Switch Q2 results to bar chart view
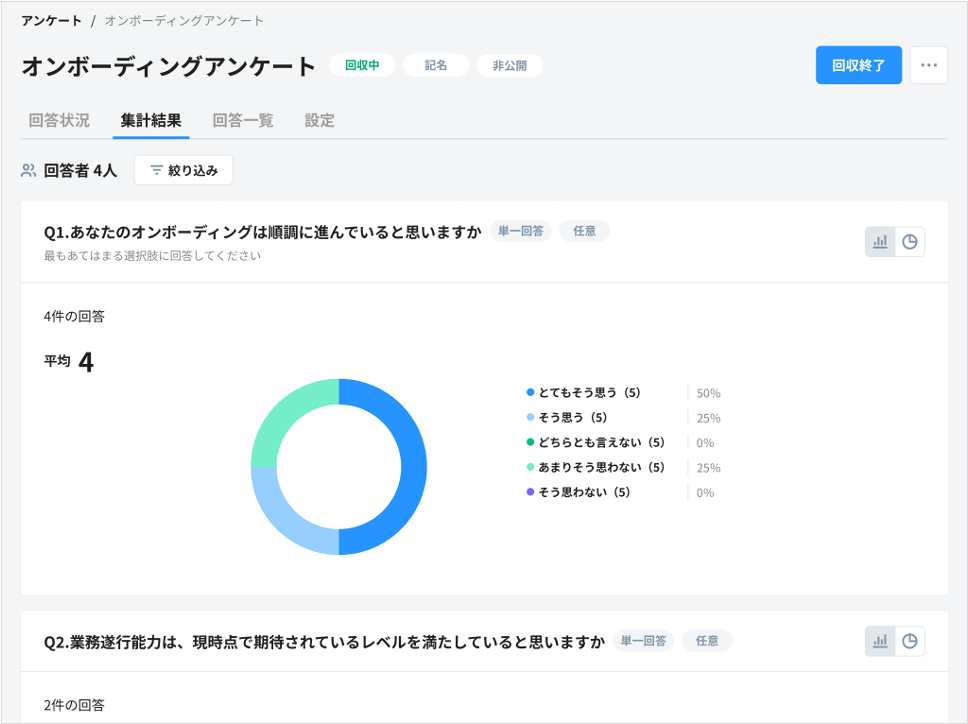Image resolution: width=968 pixels, height=724 pixels. (880, 641)
